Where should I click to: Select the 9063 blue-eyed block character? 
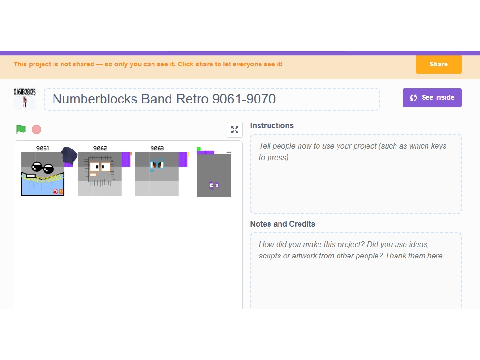point(157,174)
